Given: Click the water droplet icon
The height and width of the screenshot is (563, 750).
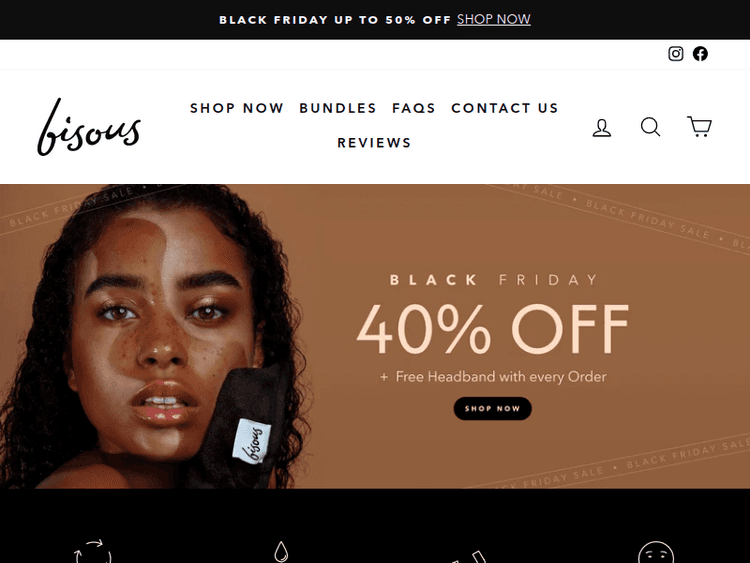Looking at the screenshot, I should 281,552.
